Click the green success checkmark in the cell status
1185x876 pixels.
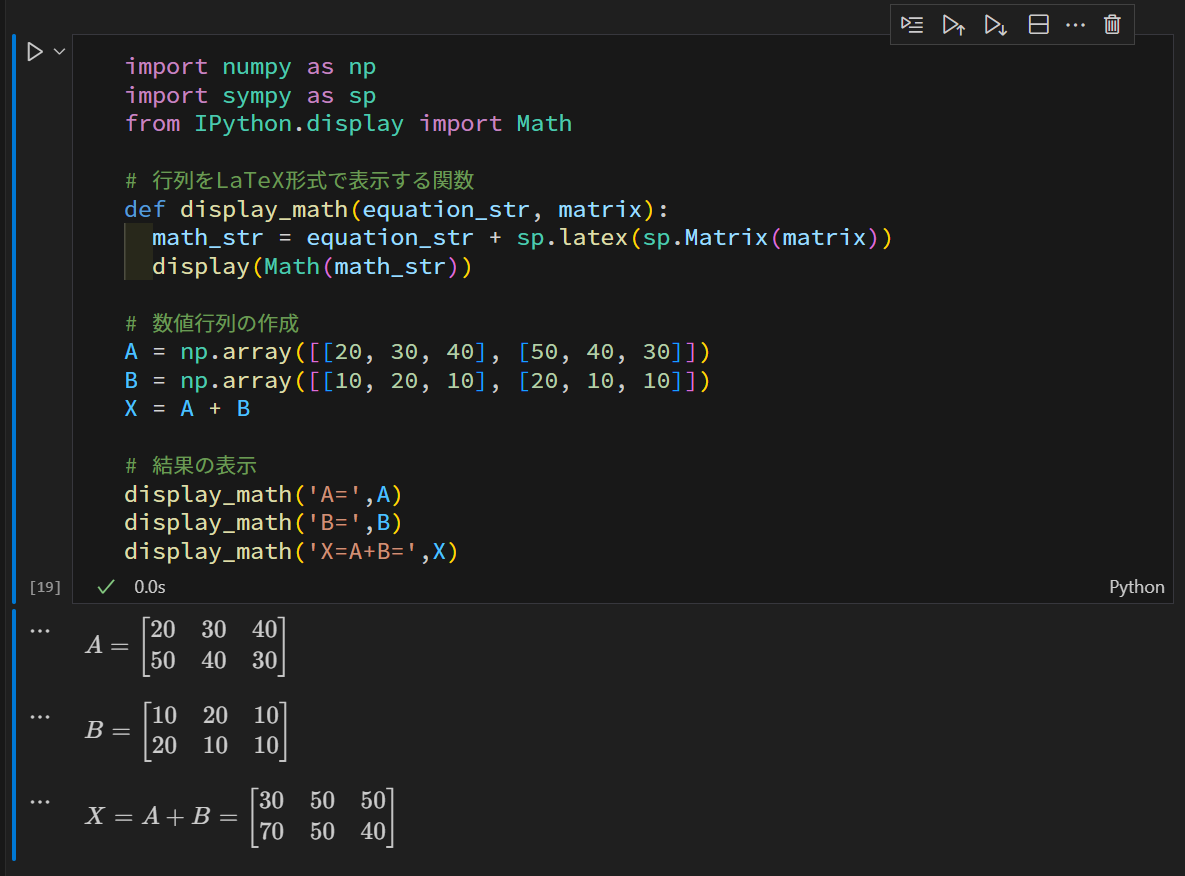point(105,587)
